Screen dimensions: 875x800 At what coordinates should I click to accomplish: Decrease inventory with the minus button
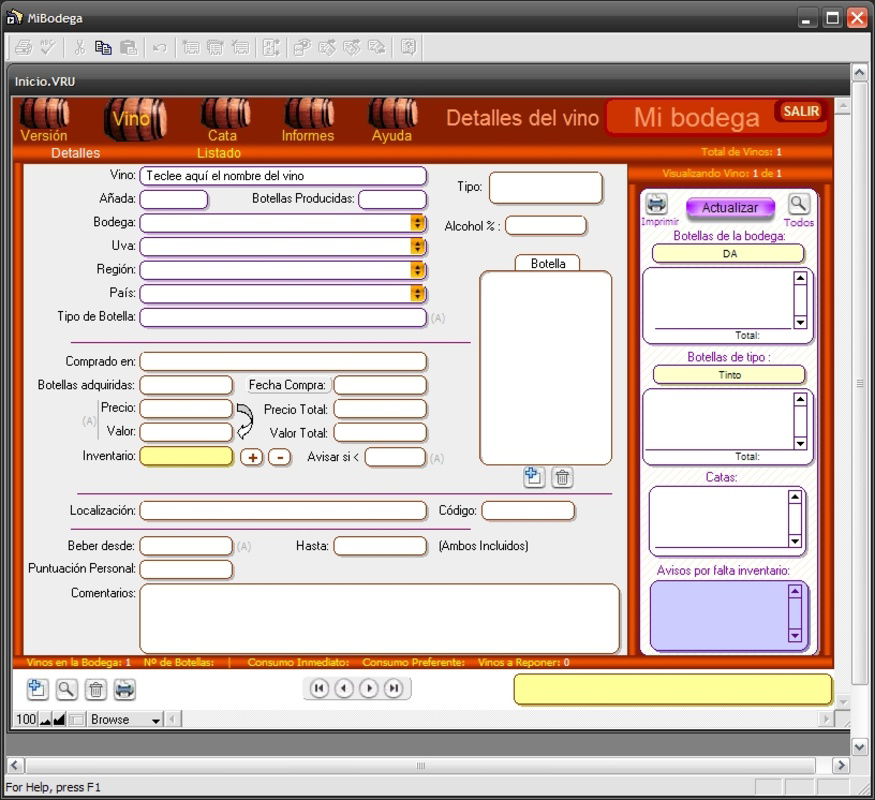click(280, 457)
